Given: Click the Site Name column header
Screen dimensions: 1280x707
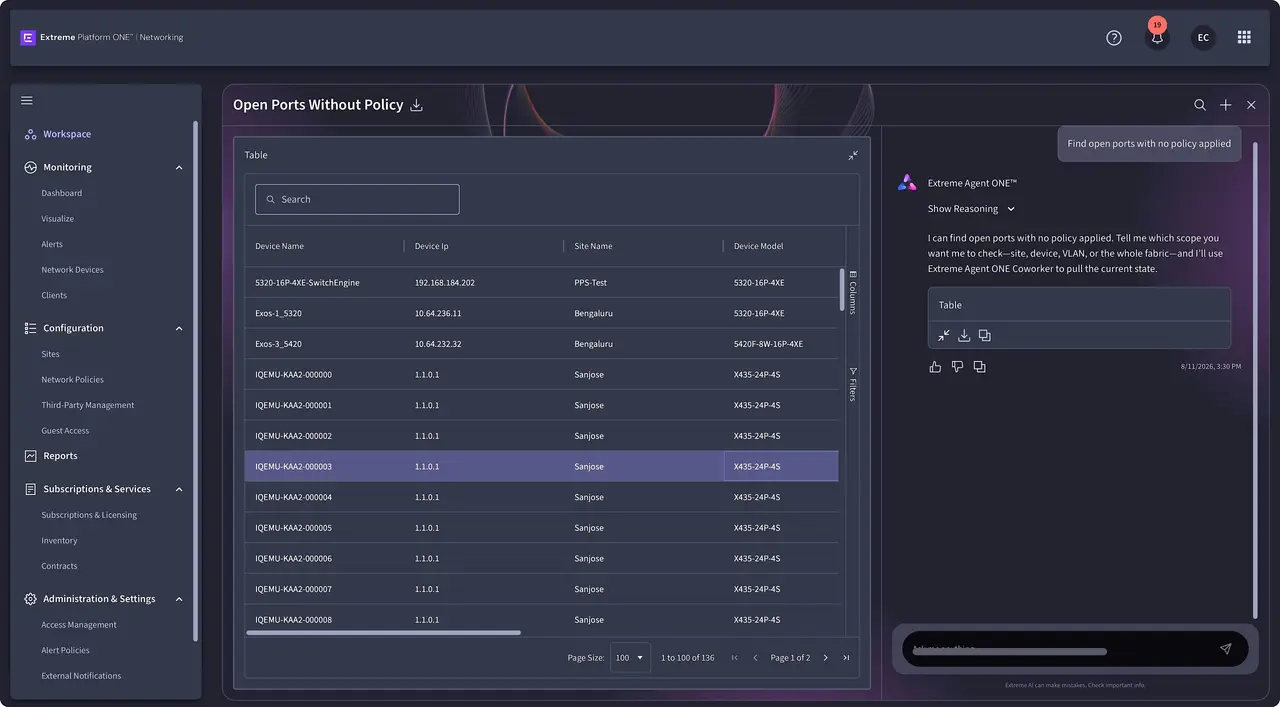Looking at the screenshot, I should coord(593,246).
